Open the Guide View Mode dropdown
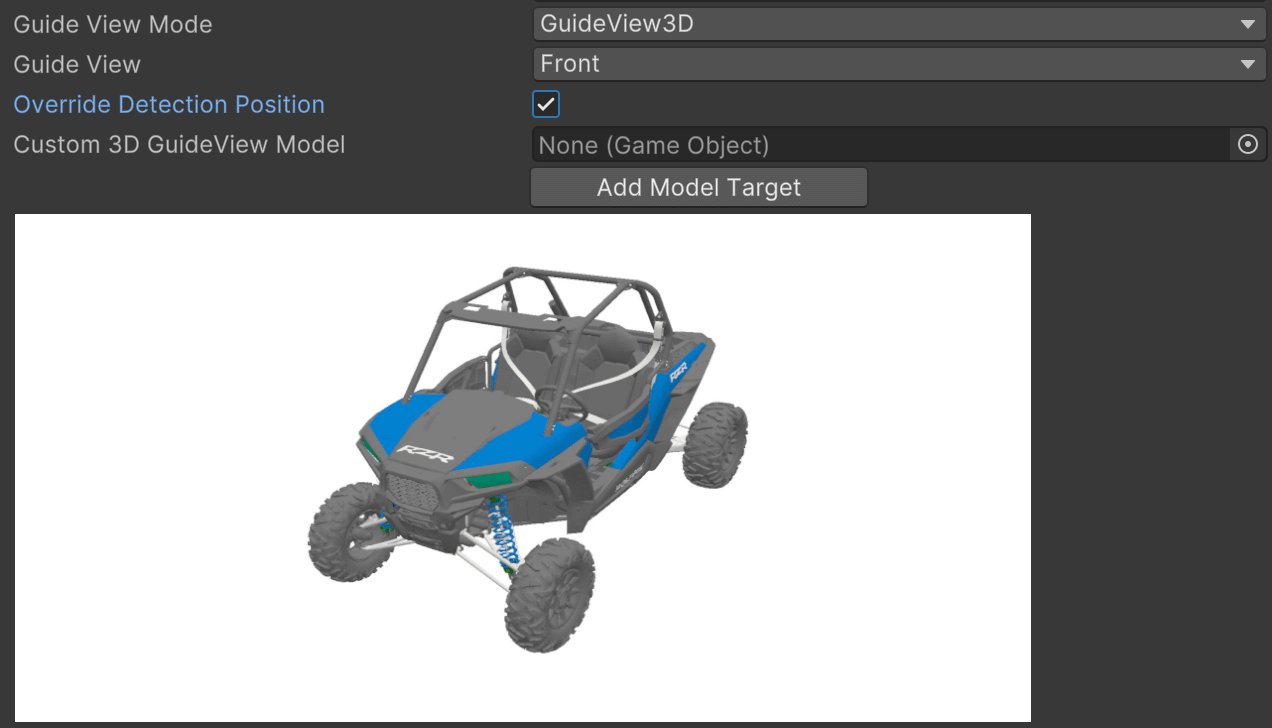Screen dimensions: 1272x728 click(x=899, y=24)
